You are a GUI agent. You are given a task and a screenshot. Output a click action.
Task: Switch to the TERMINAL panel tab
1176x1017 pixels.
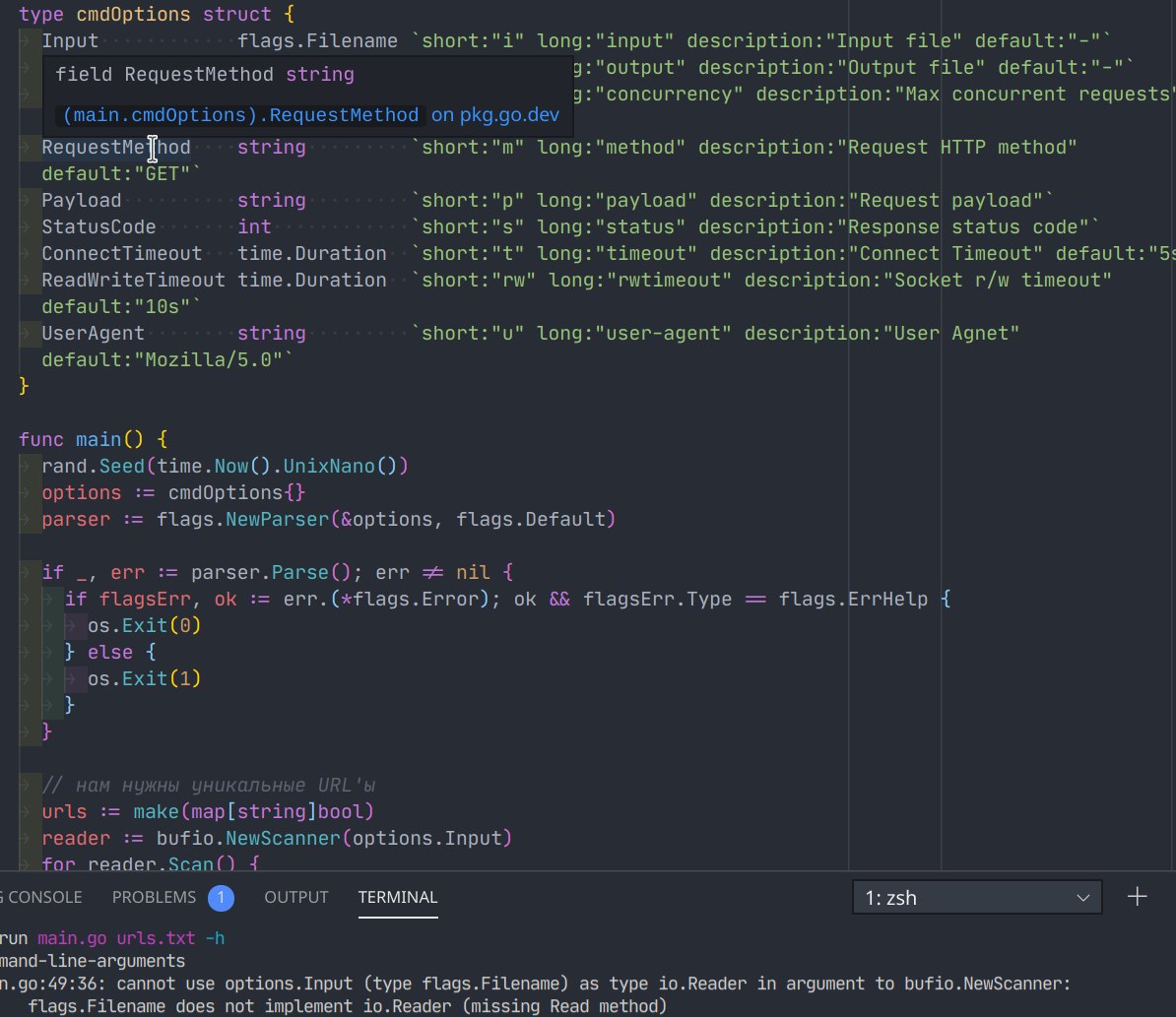[x=398, y=897]
